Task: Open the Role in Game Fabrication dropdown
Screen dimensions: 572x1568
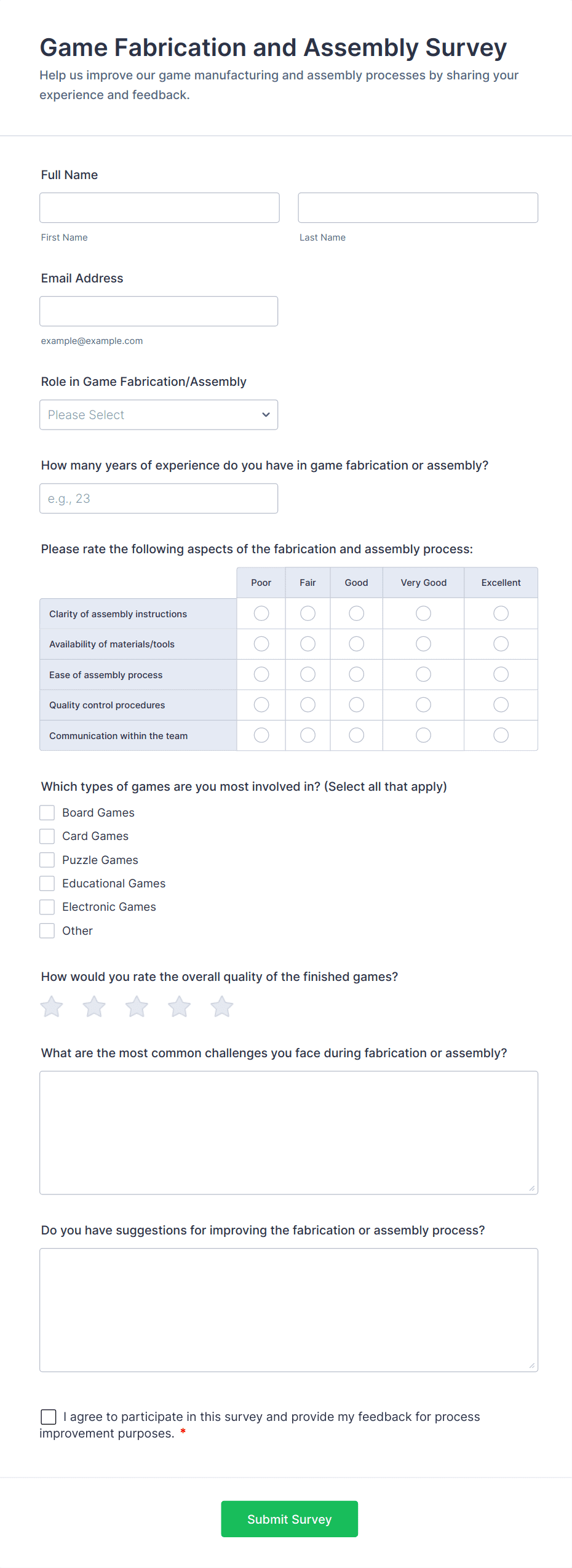Action: click(x=159, y=415)
